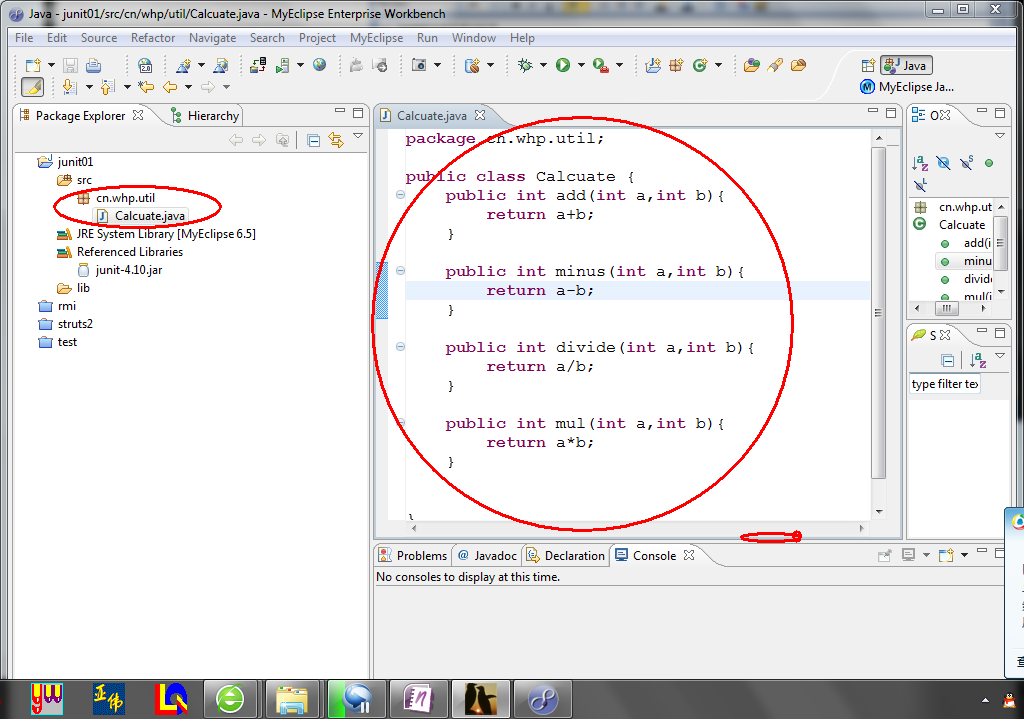Collapse the add method fold marker
The image size is (1024, 719).
400,195
